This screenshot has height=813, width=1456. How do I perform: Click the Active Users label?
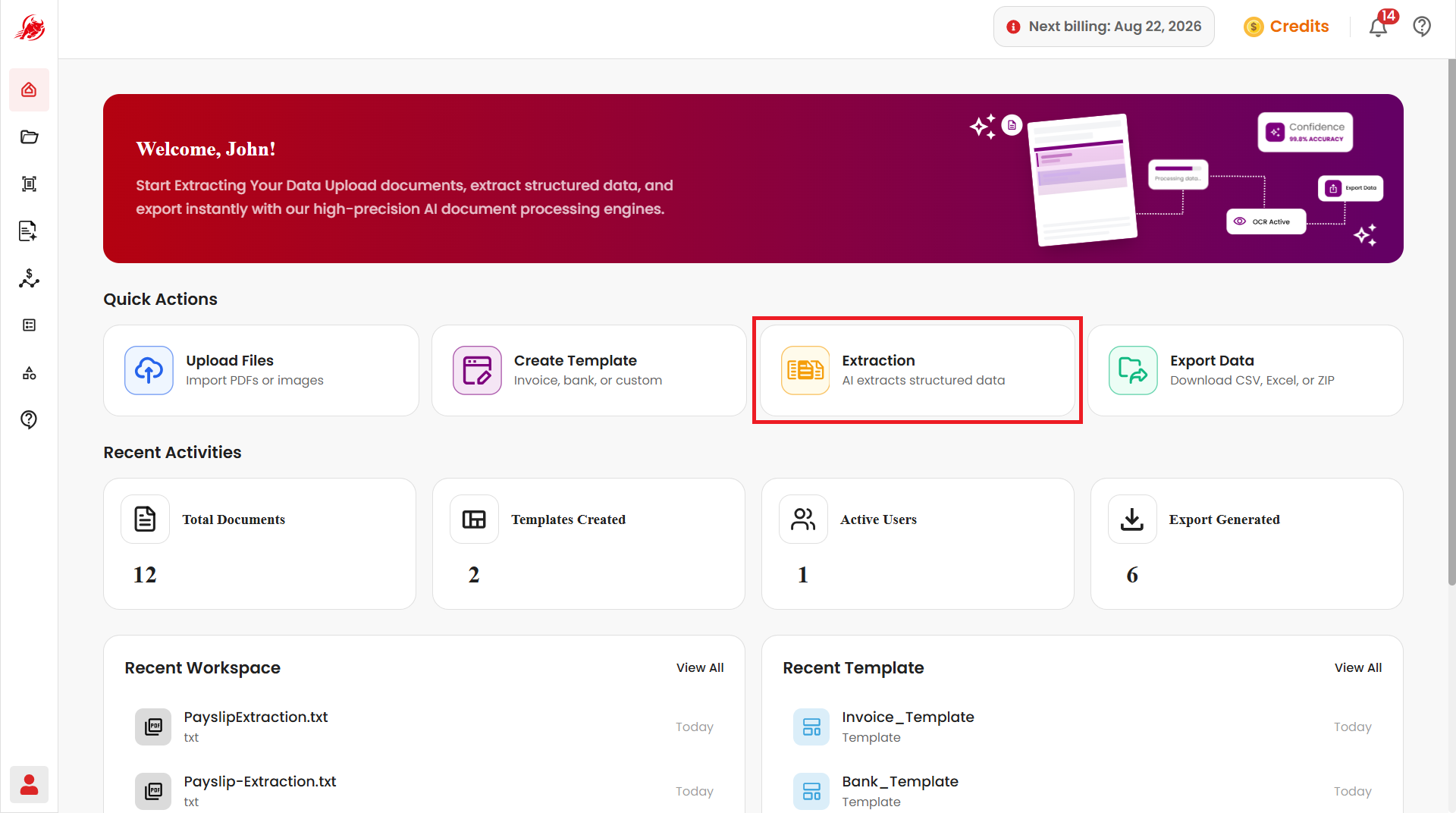[x=878, y=520]
